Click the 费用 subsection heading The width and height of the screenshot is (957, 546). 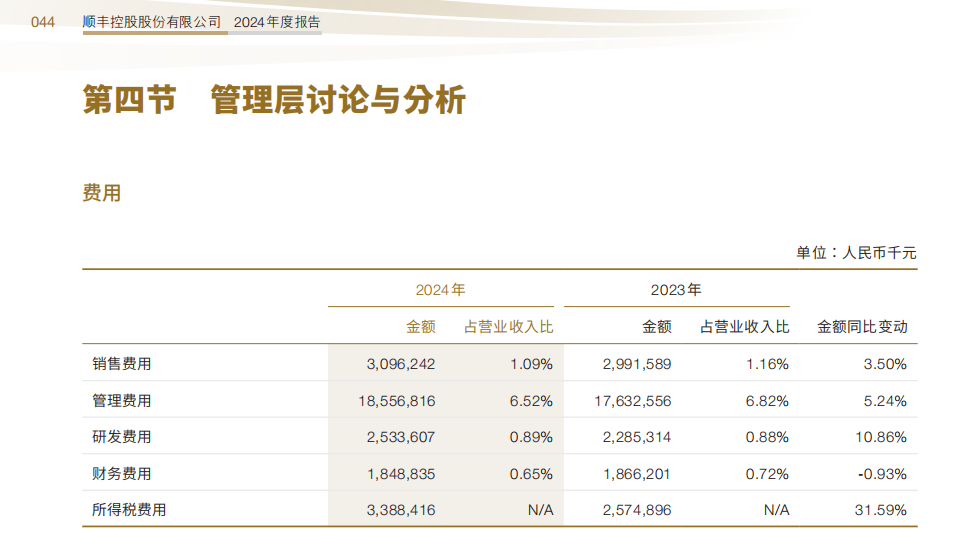[102, 193]
